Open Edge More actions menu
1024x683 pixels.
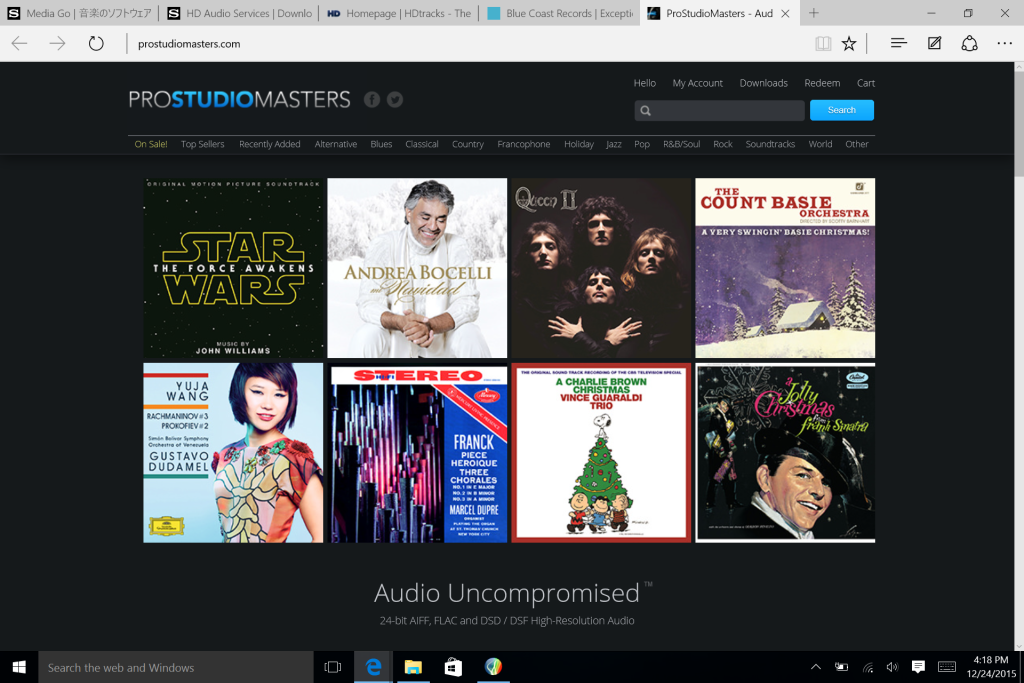[x=1004, y=43]
